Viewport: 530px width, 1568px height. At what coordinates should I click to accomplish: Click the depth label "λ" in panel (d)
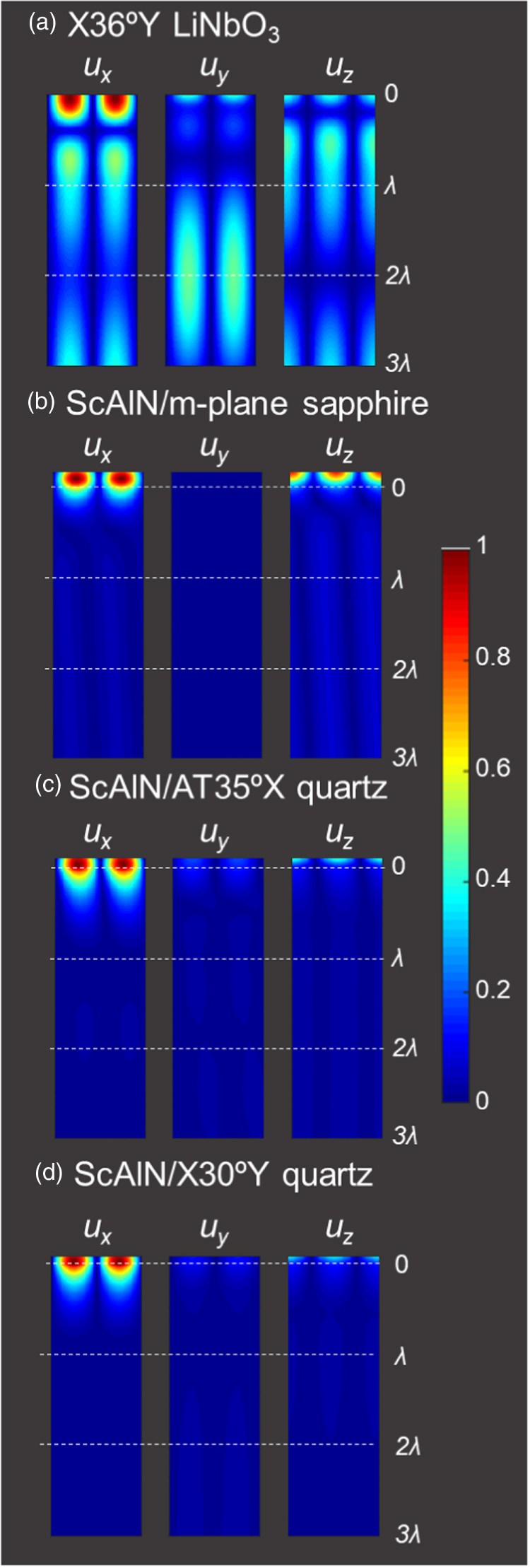click(401, 1356)
